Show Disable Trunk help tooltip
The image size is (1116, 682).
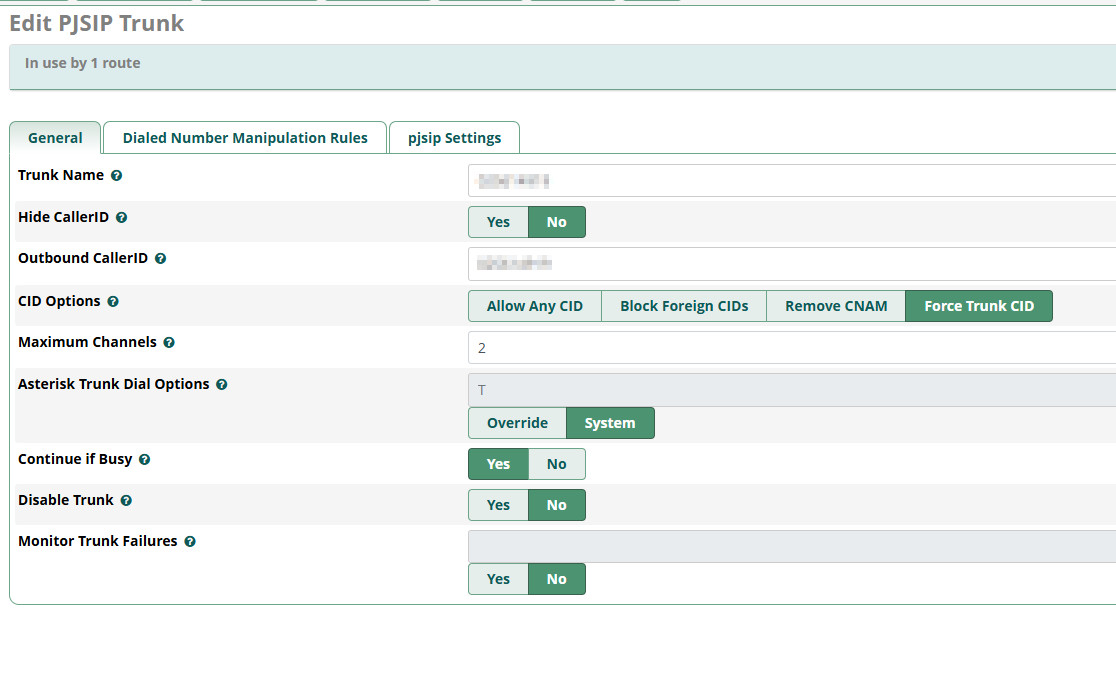point(126,501)
